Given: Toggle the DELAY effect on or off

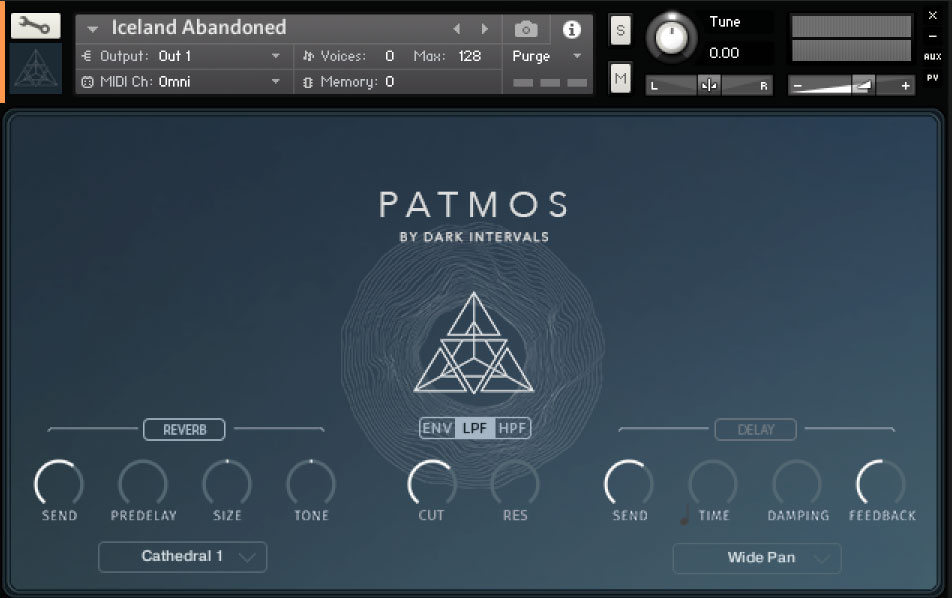Looking at the screenshot, I should pyautogui.click(x=756, y=430).
